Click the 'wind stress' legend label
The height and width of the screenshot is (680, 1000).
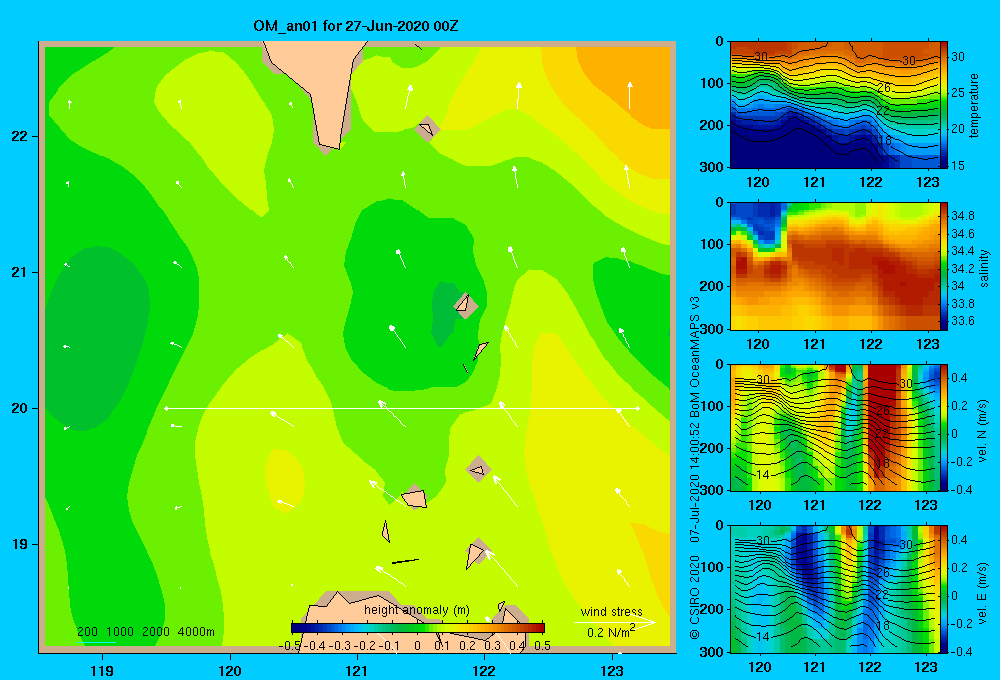612,611
